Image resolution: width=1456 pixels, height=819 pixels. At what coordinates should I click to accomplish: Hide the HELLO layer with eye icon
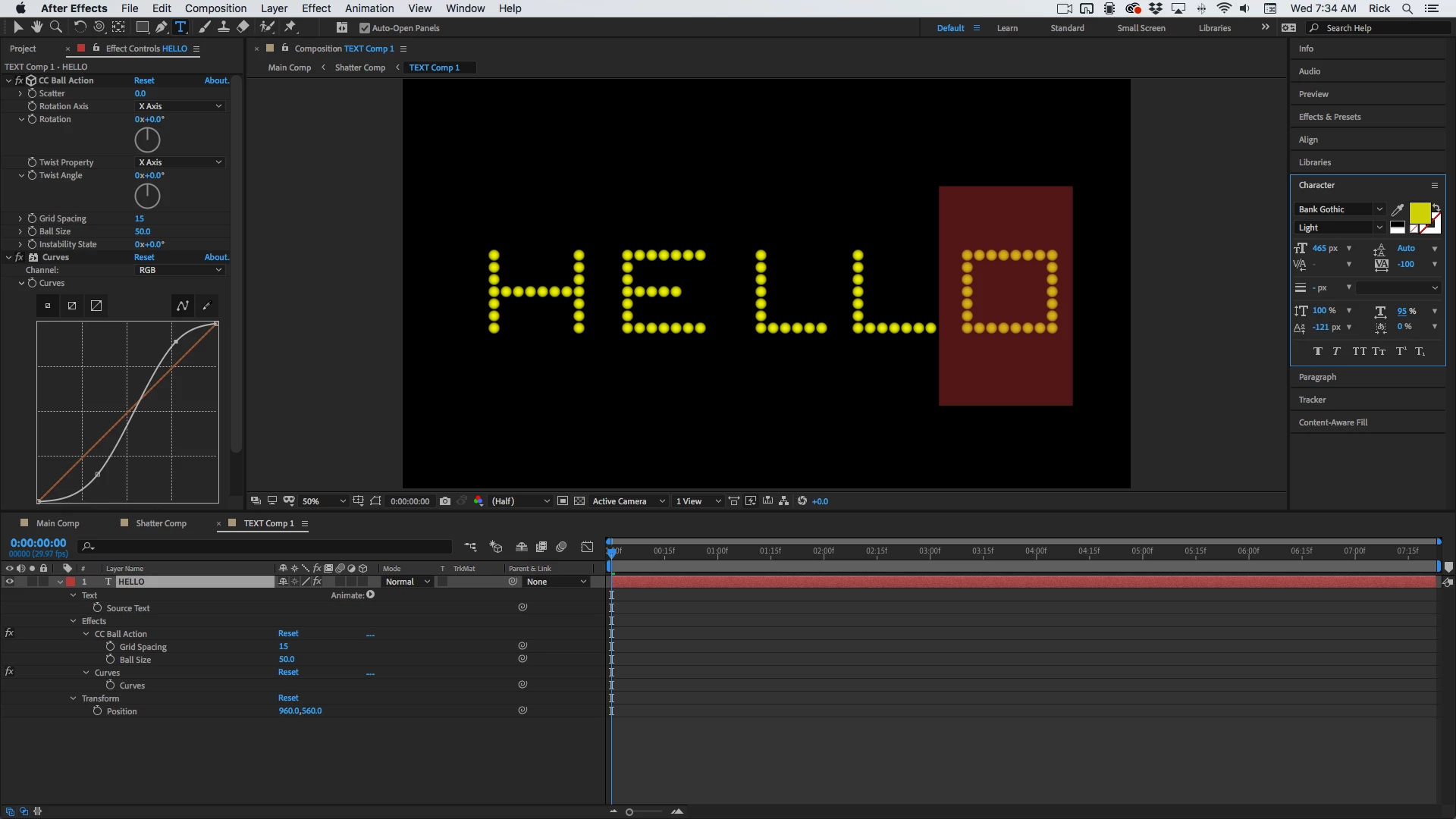pos(9,582)
